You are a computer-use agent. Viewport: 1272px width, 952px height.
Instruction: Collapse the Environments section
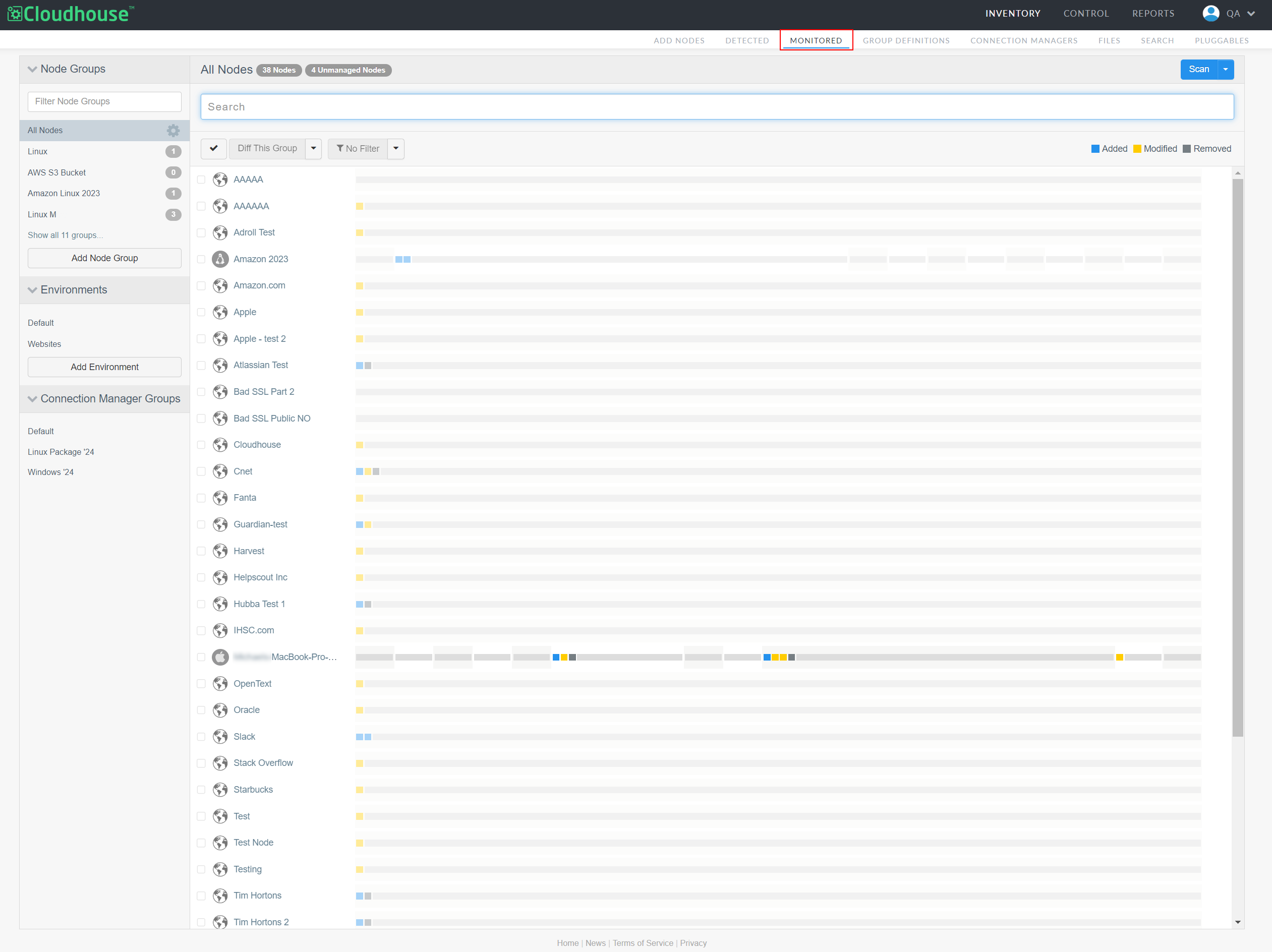[32, 290]
